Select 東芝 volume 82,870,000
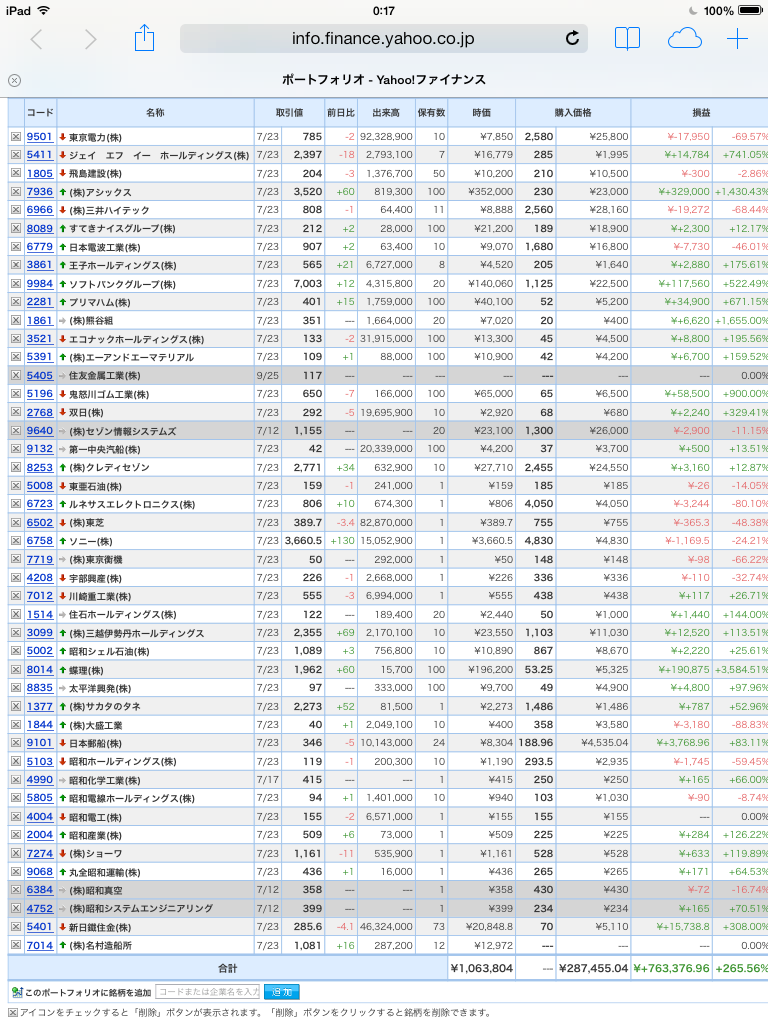 click(x=386, y=522)
